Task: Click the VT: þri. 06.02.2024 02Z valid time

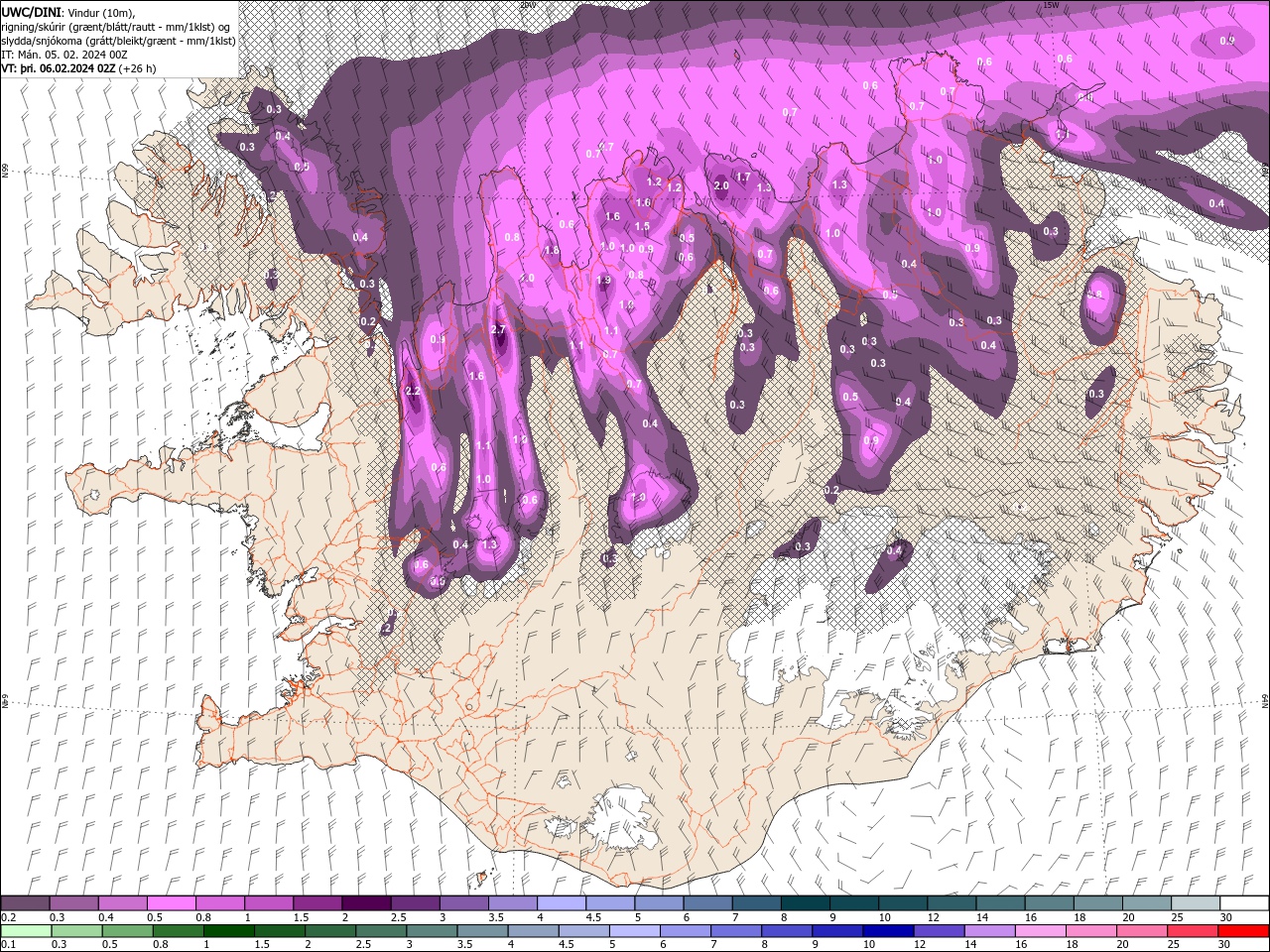Action: point(59,68)
